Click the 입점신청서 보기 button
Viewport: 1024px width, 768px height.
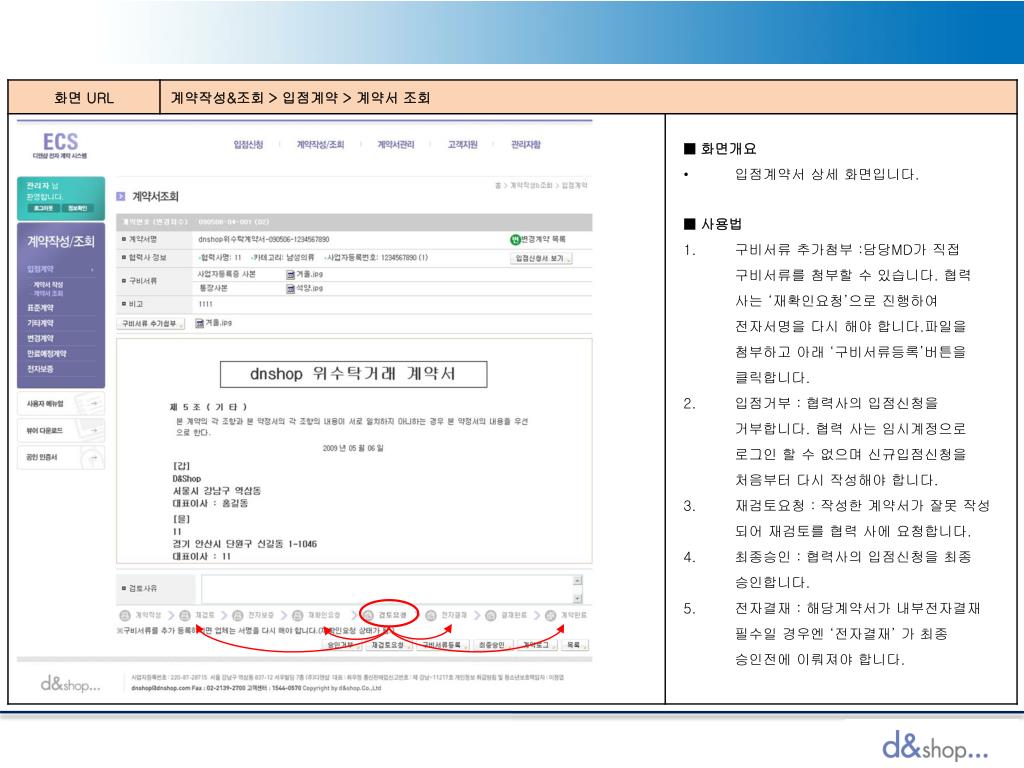pos(541,259)
